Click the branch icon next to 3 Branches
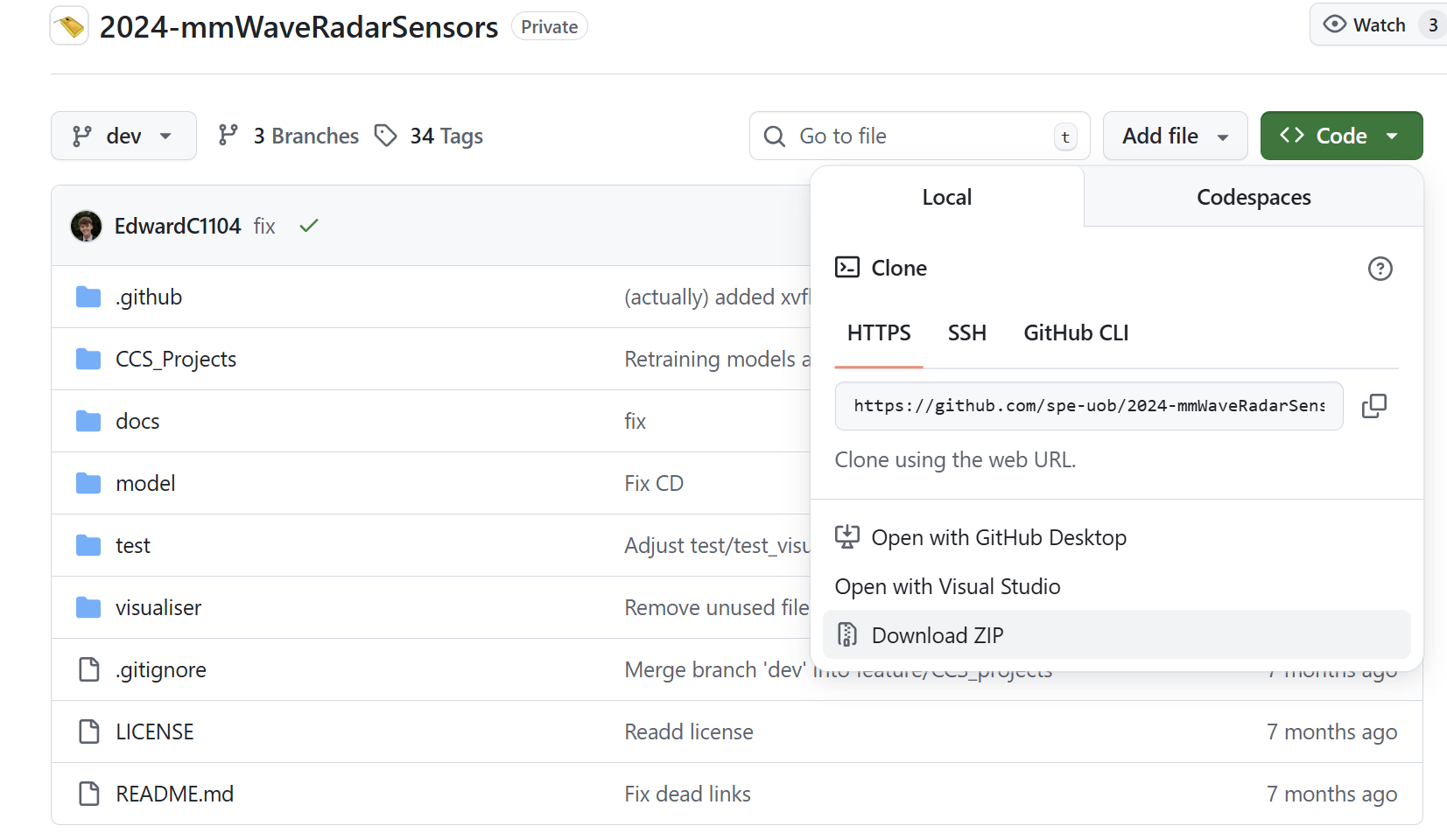The image size is (1447, 840). [228, 136]
